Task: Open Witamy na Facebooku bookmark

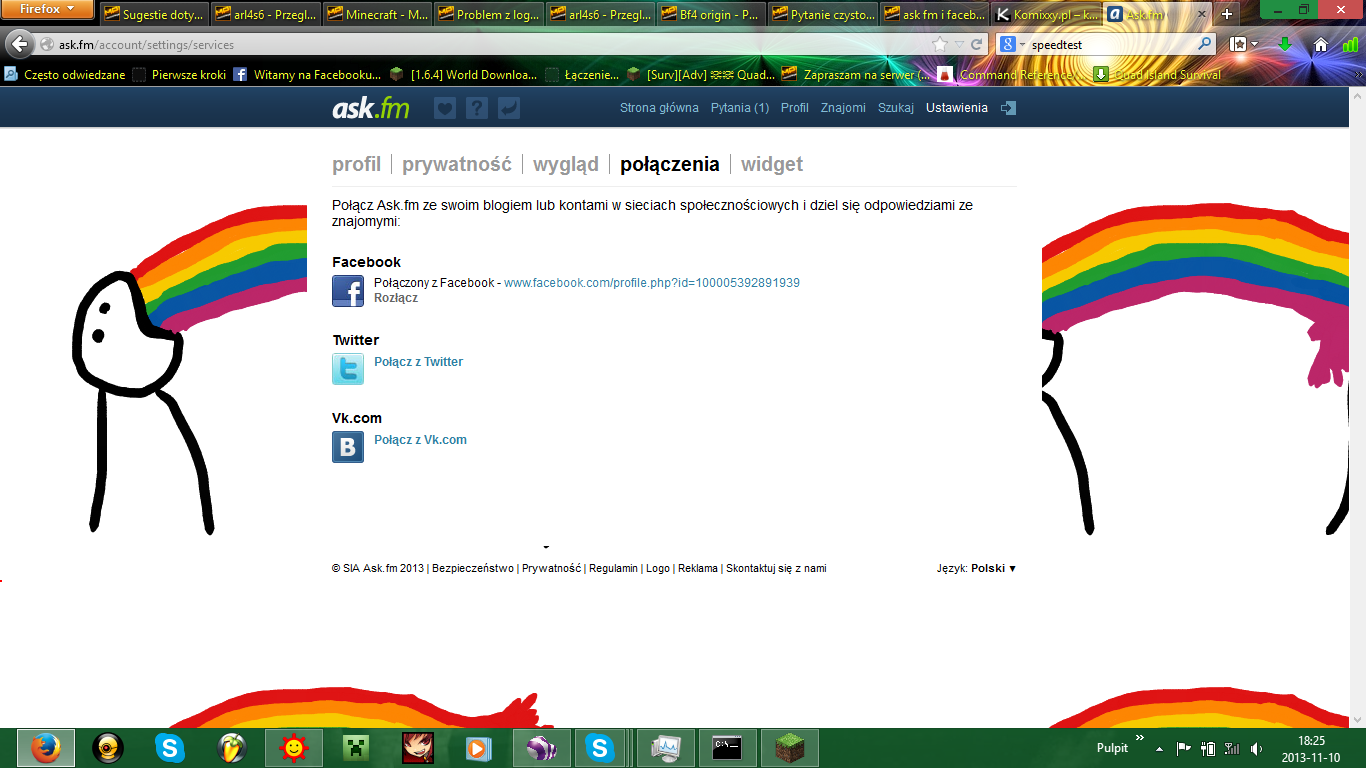Action: (307, 74)
